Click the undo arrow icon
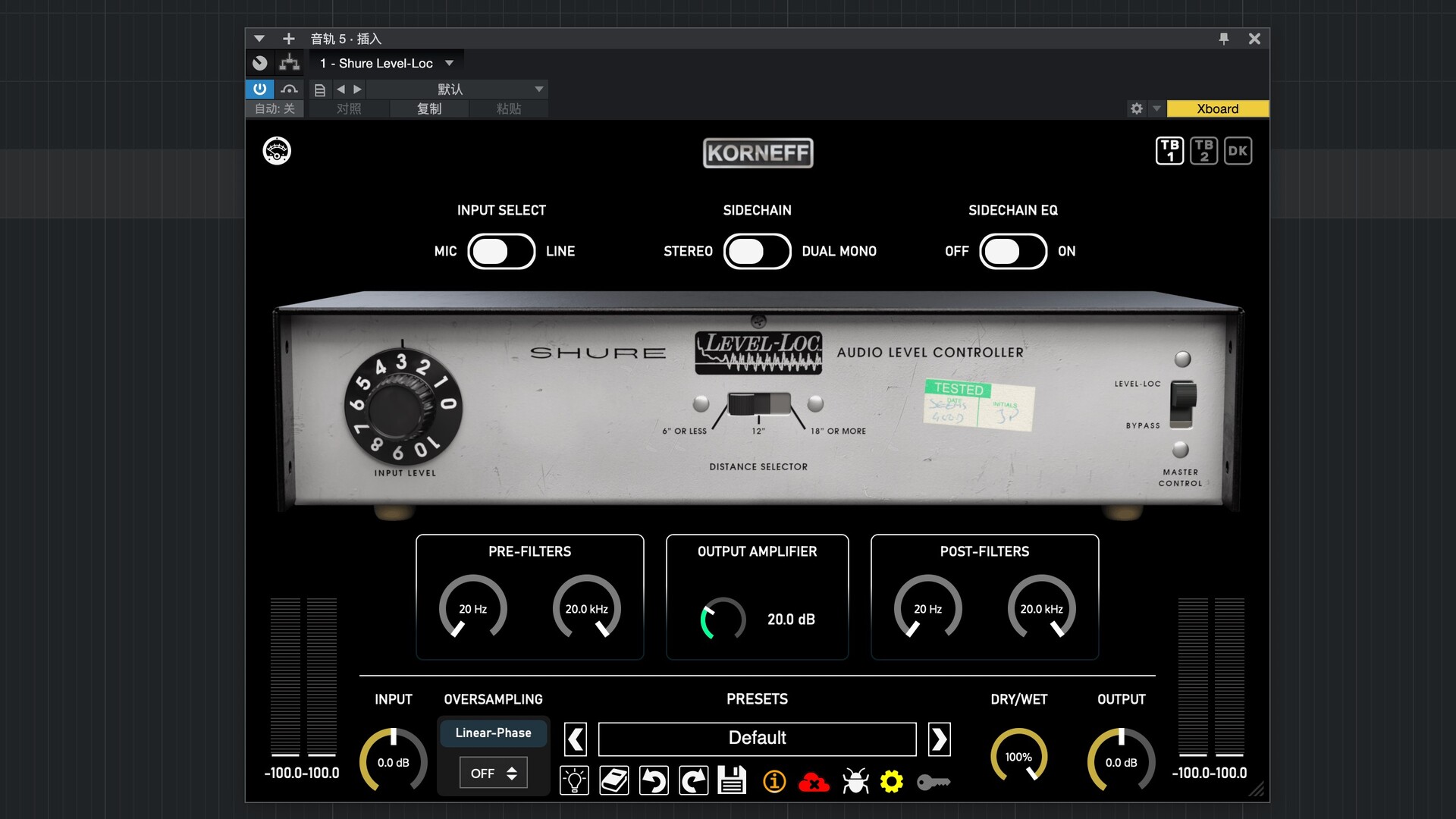 pos(654,780)
